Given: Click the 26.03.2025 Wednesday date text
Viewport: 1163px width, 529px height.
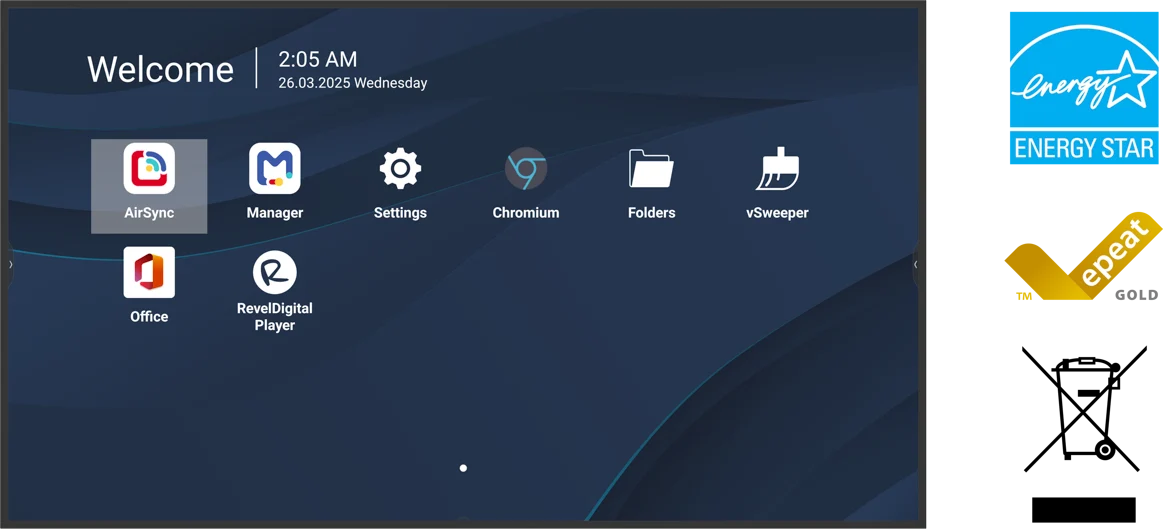Looking at the screenshot, I should pos(353,83).
